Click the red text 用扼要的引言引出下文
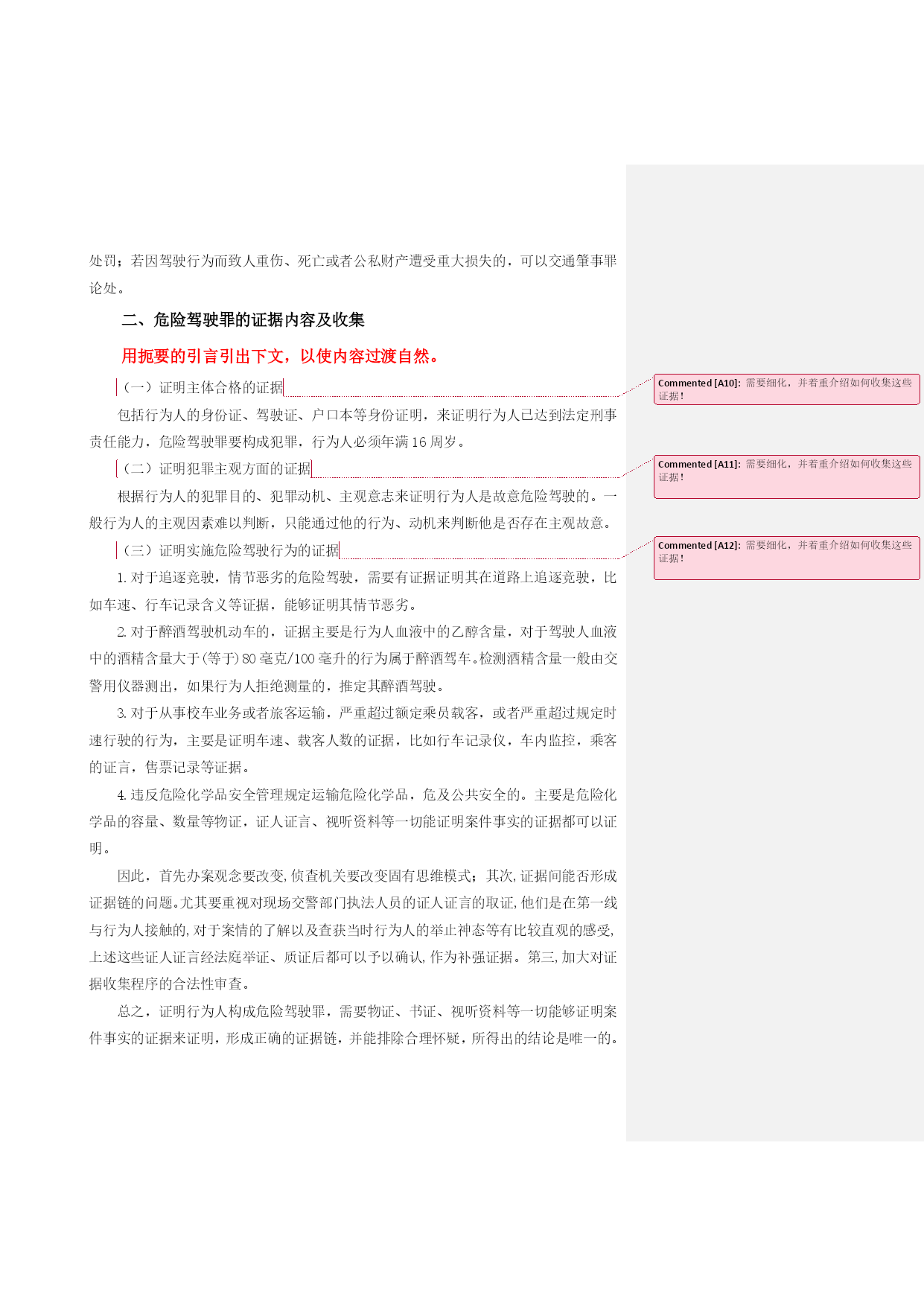This screenshot has height=1306, width=924. [208, 357]
